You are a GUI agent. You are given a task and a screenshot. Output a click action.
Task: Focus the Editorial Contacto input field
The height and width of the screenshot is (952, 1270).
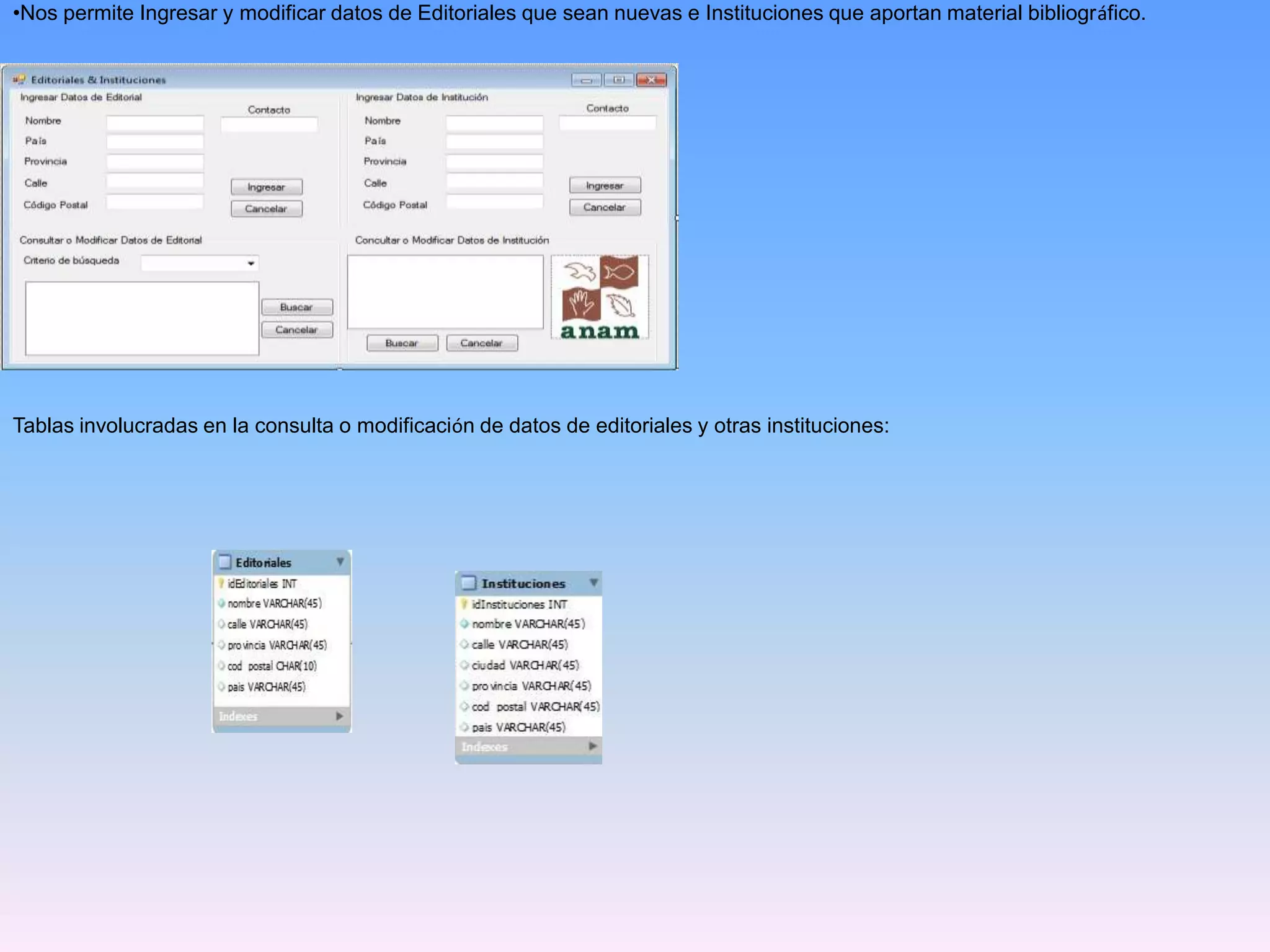pos(269,124)
